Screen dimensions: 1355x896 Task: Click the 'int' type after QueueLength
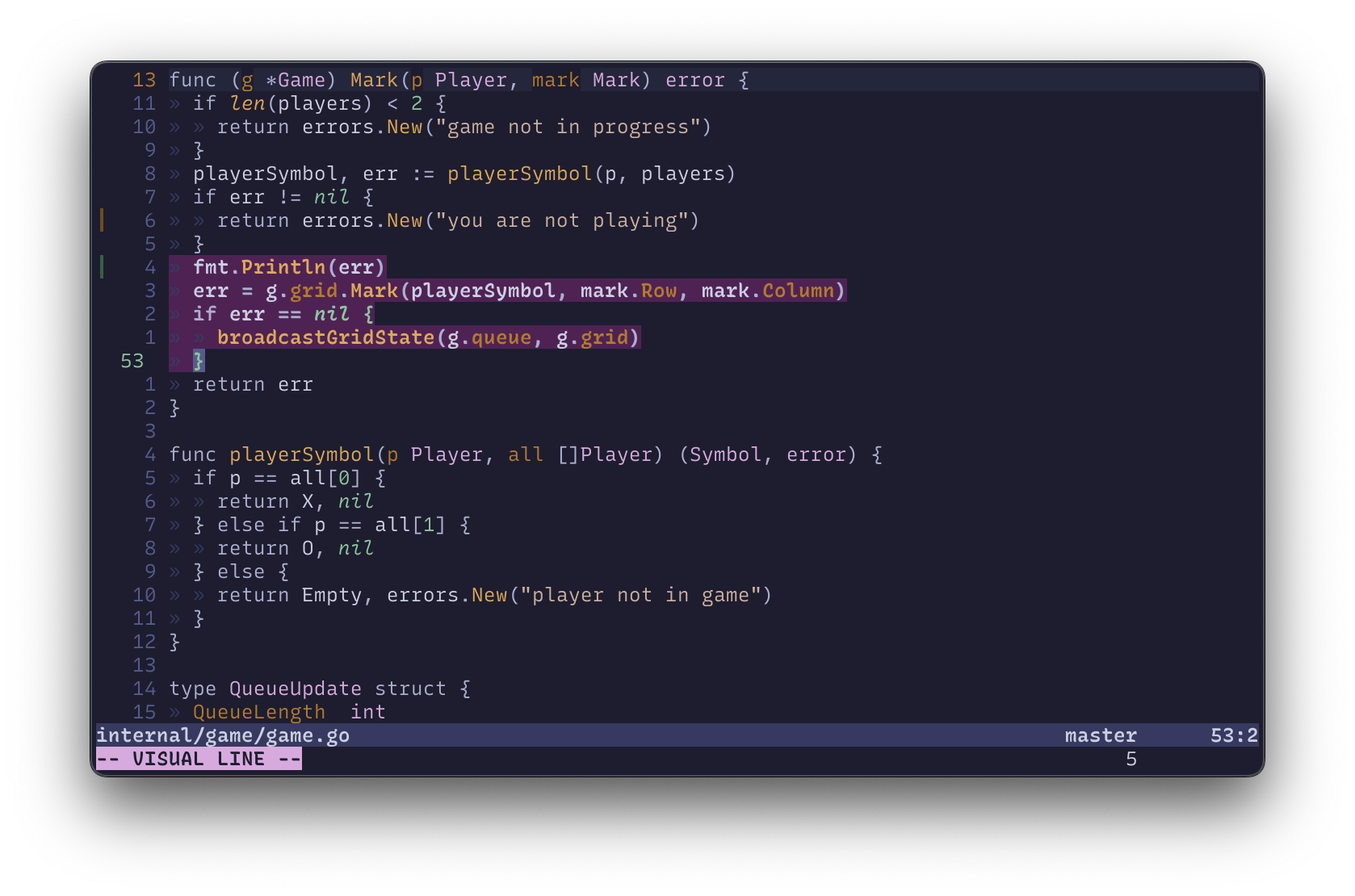click(368, 712)
